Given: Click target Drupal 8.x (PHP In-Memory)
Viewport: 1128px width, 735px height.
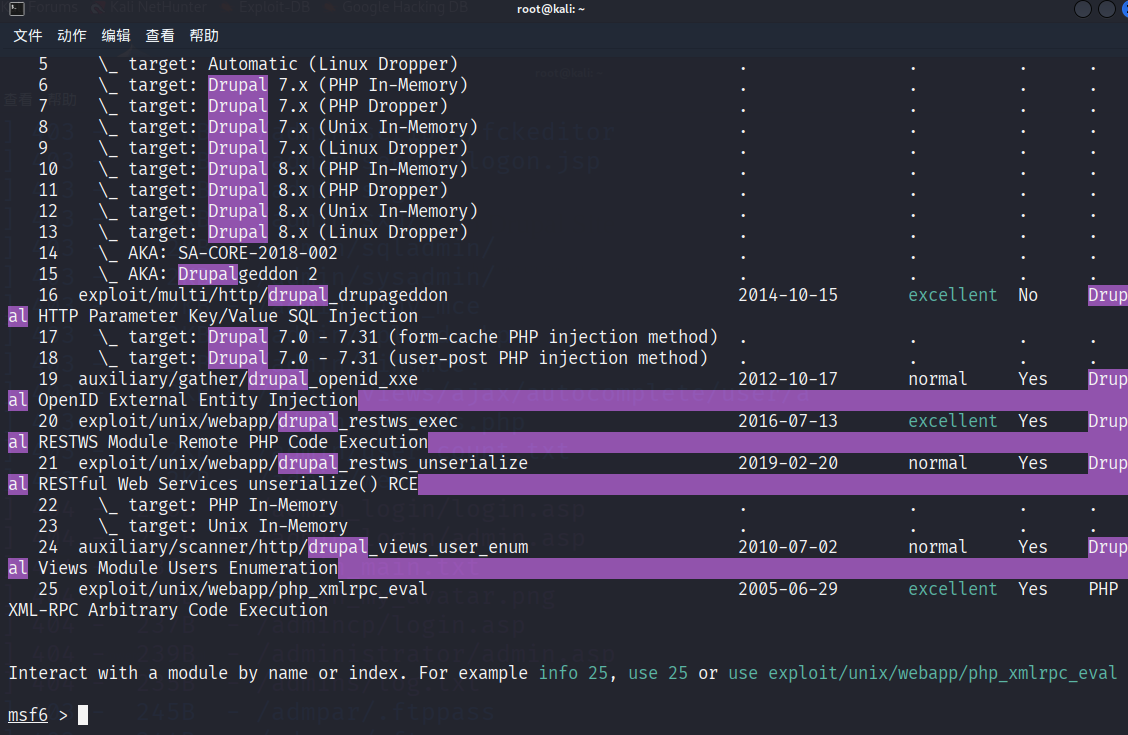Looking at the screenshot, I should 283,169.
